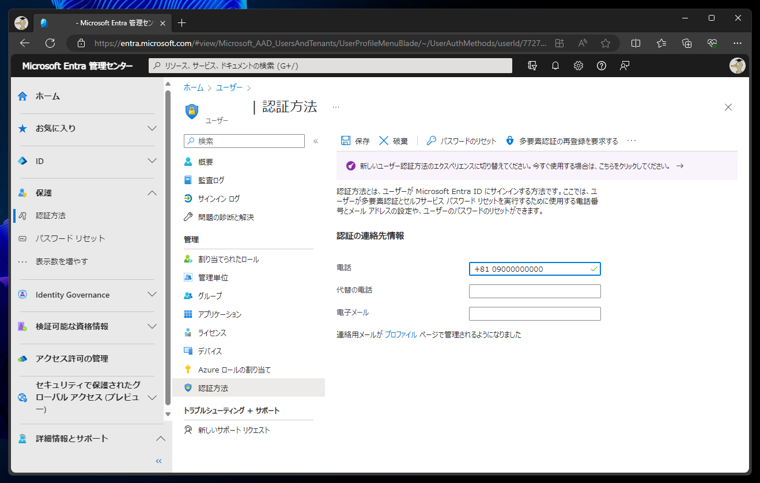This screenshot has width=760, height=483.
Task: Open the Entra feedback icon
Action: tap(625, 66)
